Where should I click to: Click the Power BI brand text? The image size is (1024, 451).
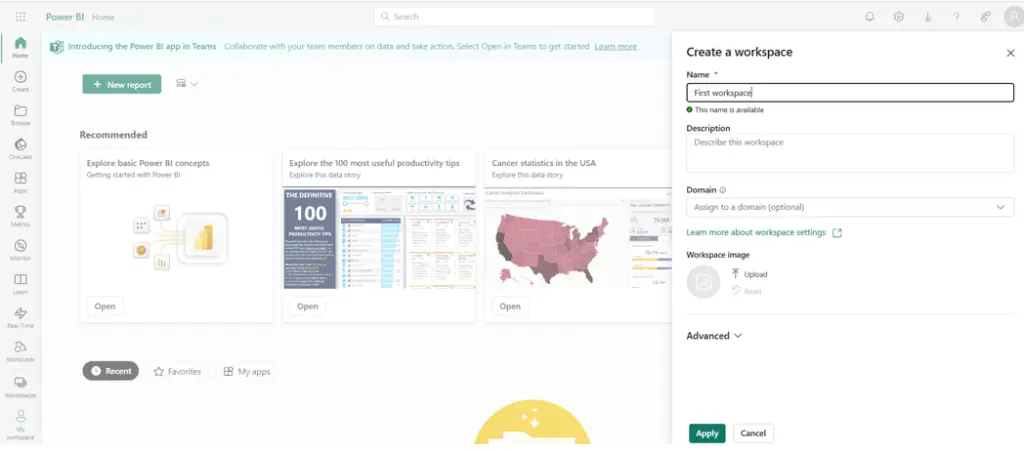pos(65,17)
